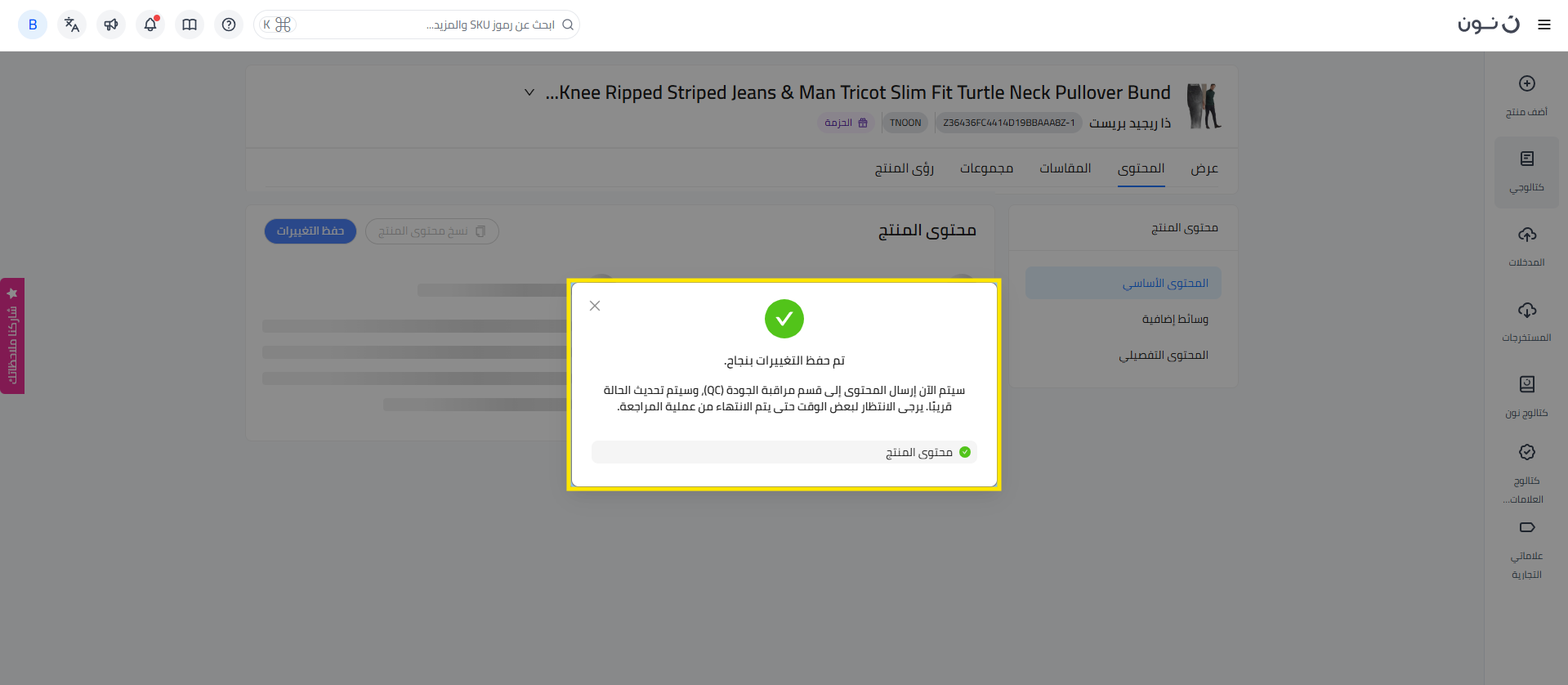The height and width of the screenshot is (685, 1568).
Task: Open My Brands (علاماتي التجارية) sidebar item
Action: coord(1526,550)
